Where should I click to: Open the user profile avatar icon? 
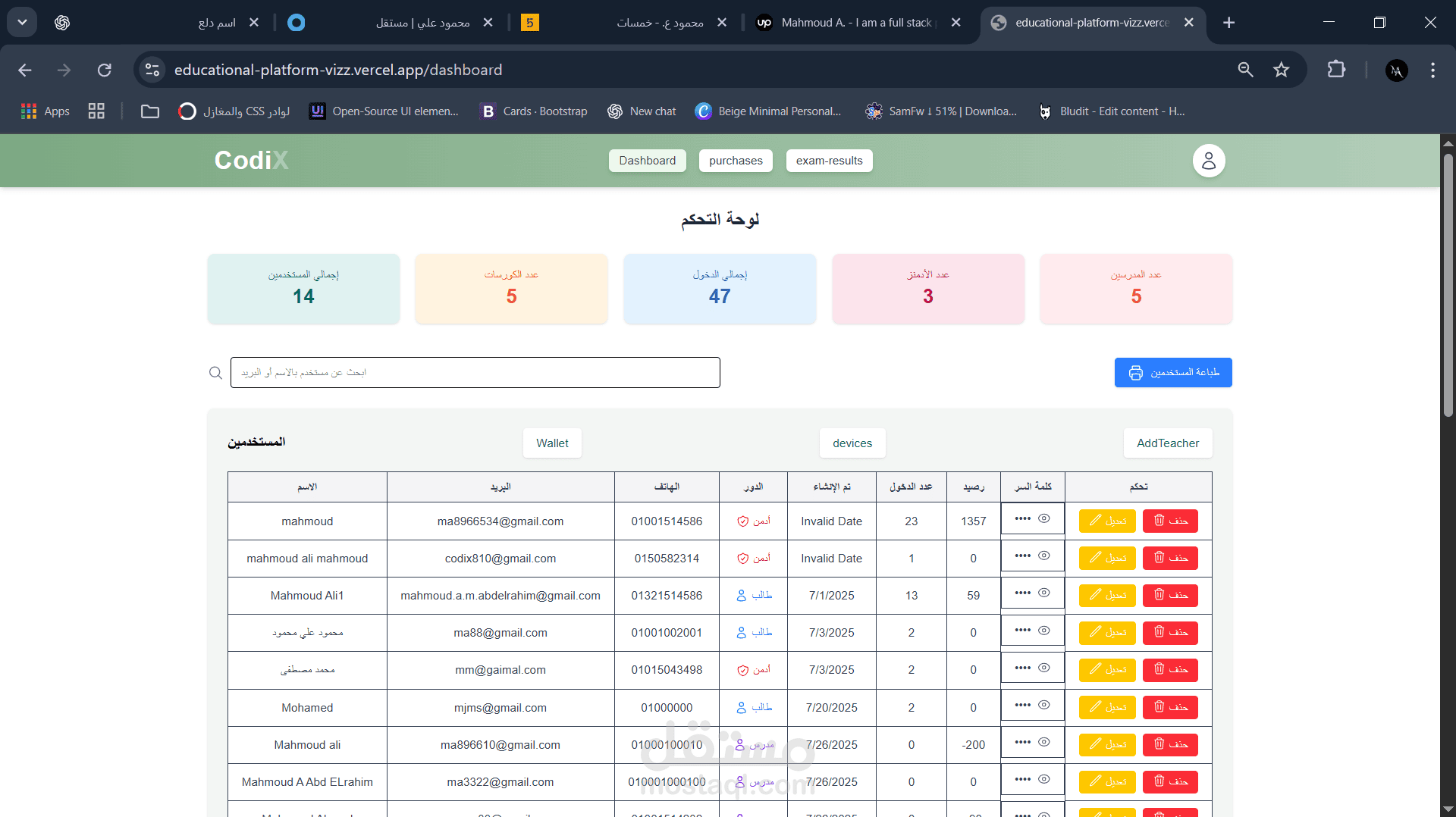coord(1209,161)
